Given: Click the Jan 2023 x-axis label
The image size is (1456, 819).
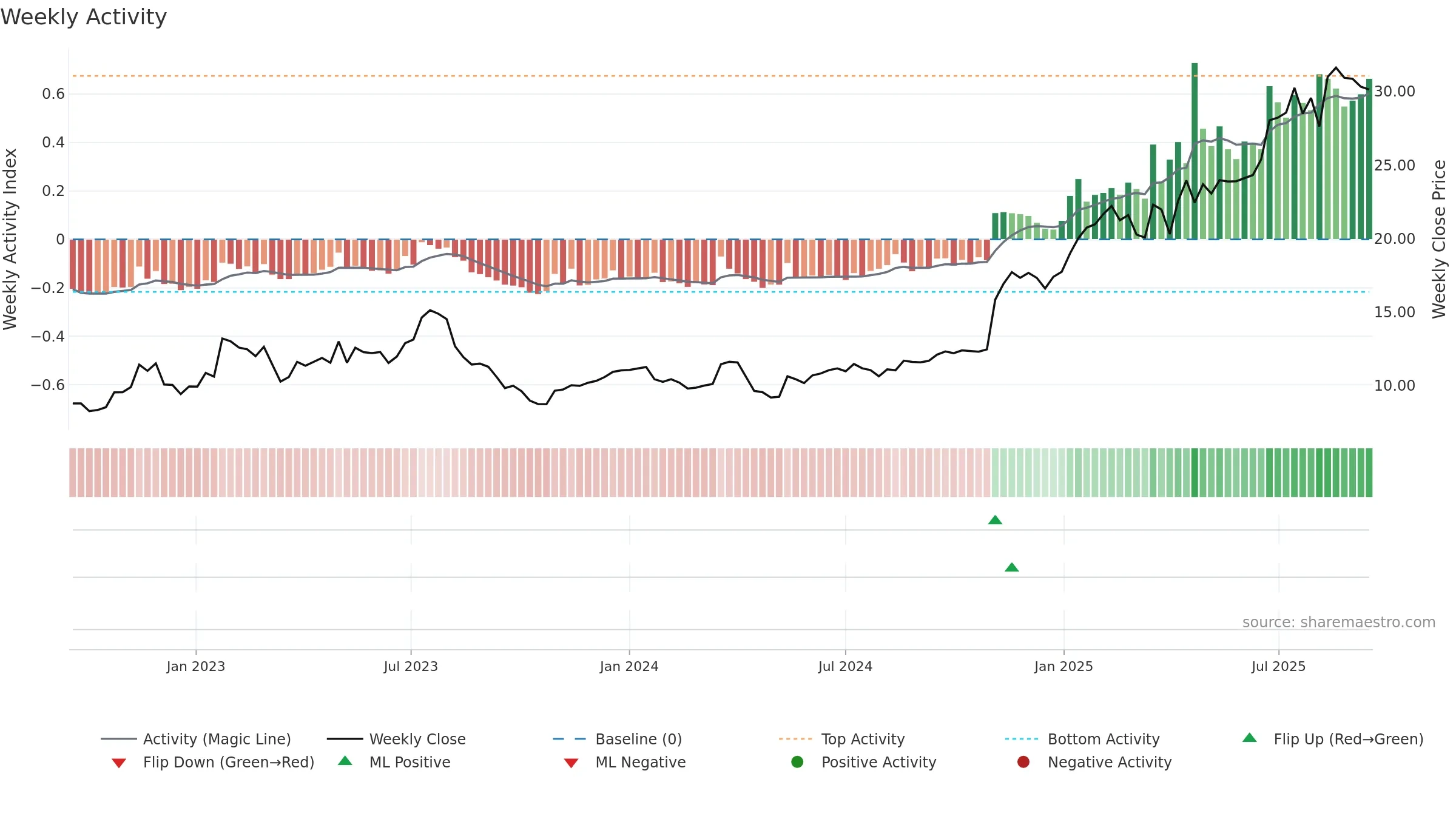Looking at the screenshot, I should [195, 667].
